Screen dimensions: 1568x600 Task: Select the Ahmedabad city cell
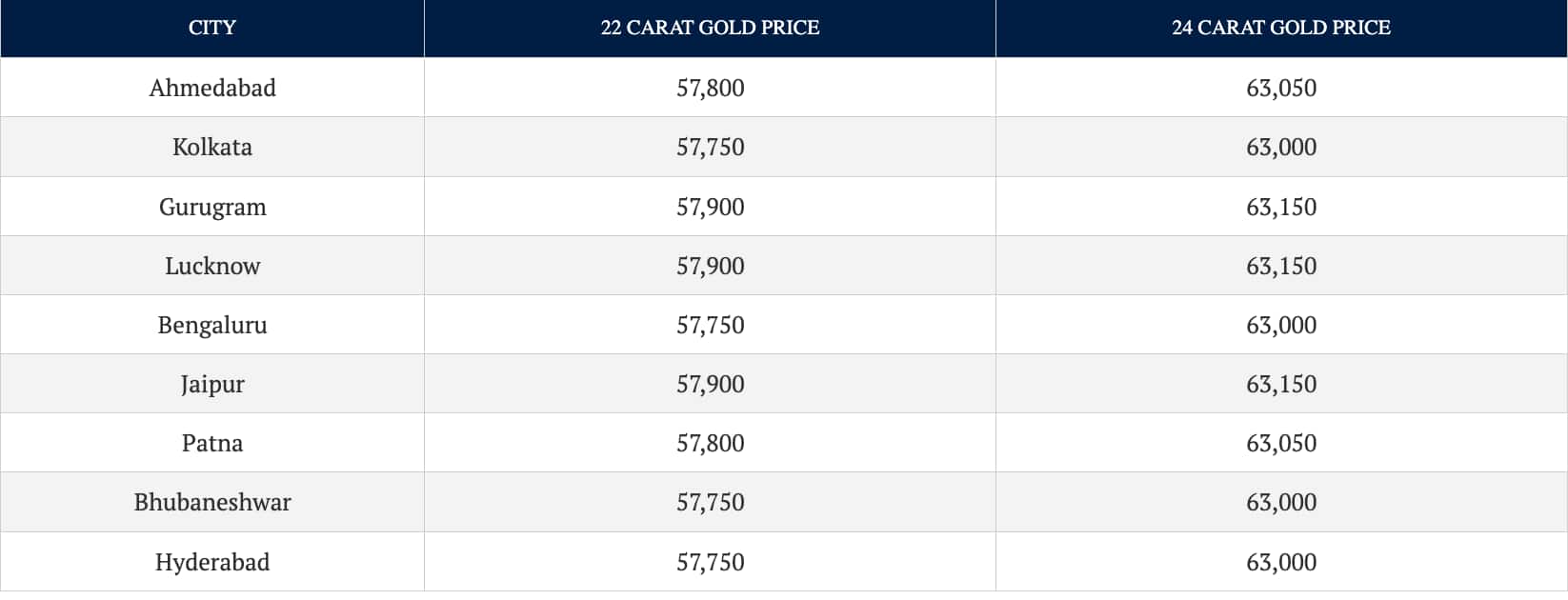click(212, 88)
